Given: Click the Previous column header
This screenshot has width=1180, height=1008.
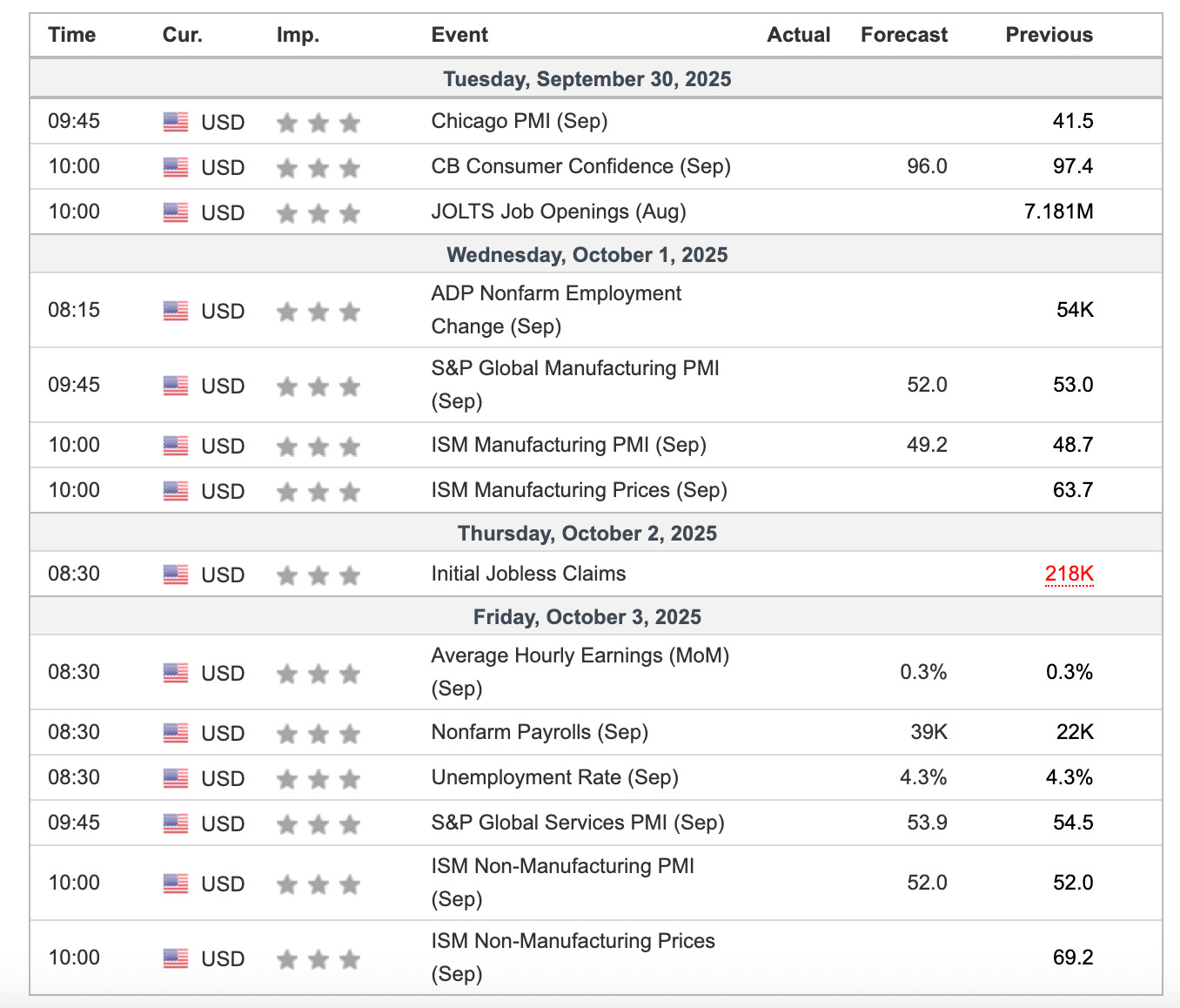Looking at the screenshot, I should 1049,35.
